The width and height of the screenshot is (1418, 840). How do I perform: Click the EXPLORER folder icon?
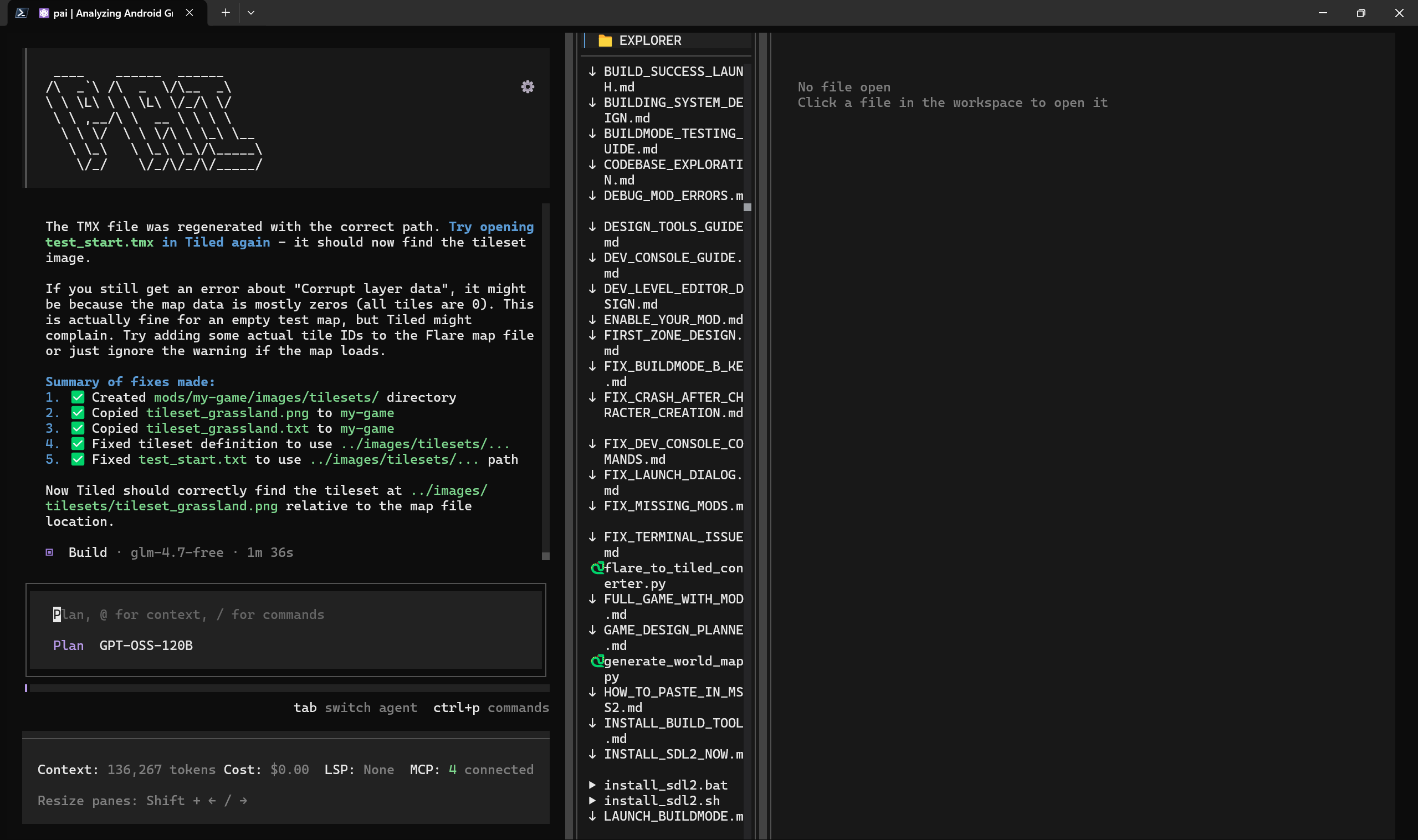605,41
